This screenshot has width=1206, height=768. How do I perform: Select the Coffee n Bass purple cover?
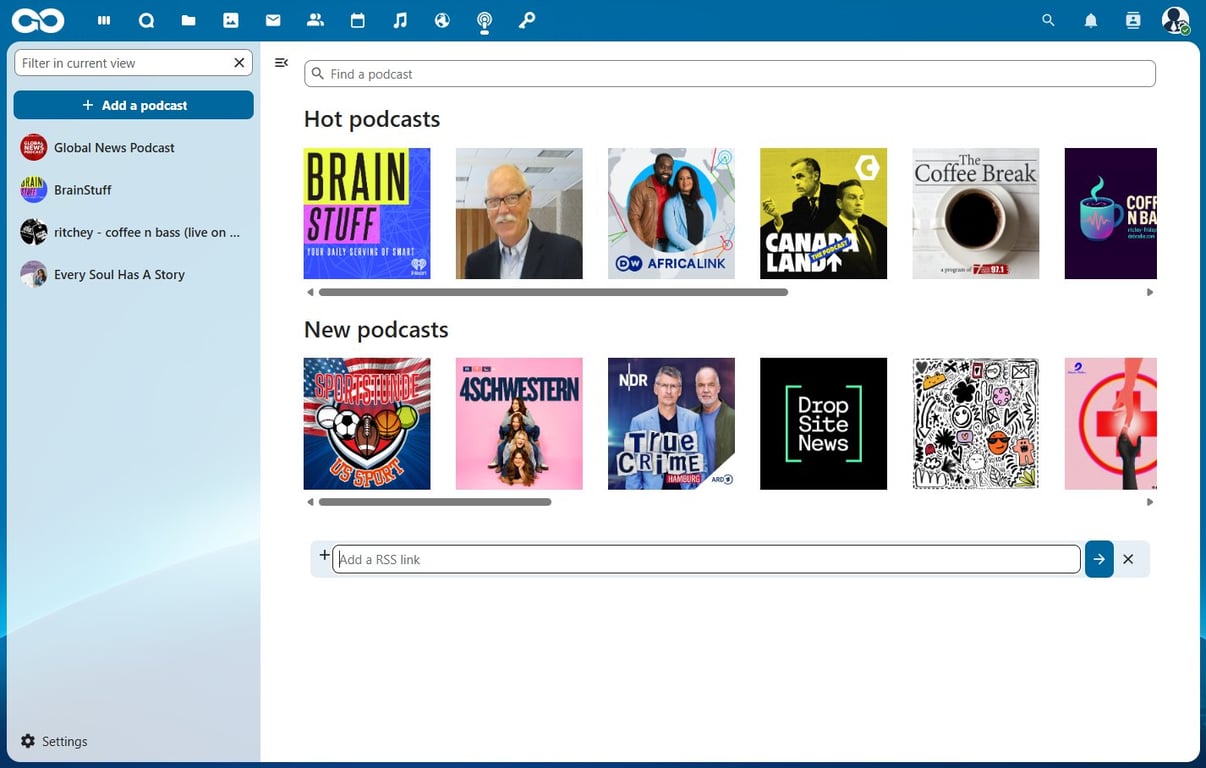point(1111,213)
